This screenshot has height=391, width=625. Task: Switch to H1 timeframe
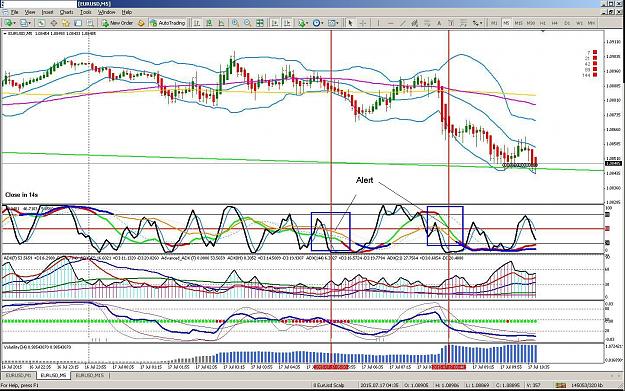542,23
